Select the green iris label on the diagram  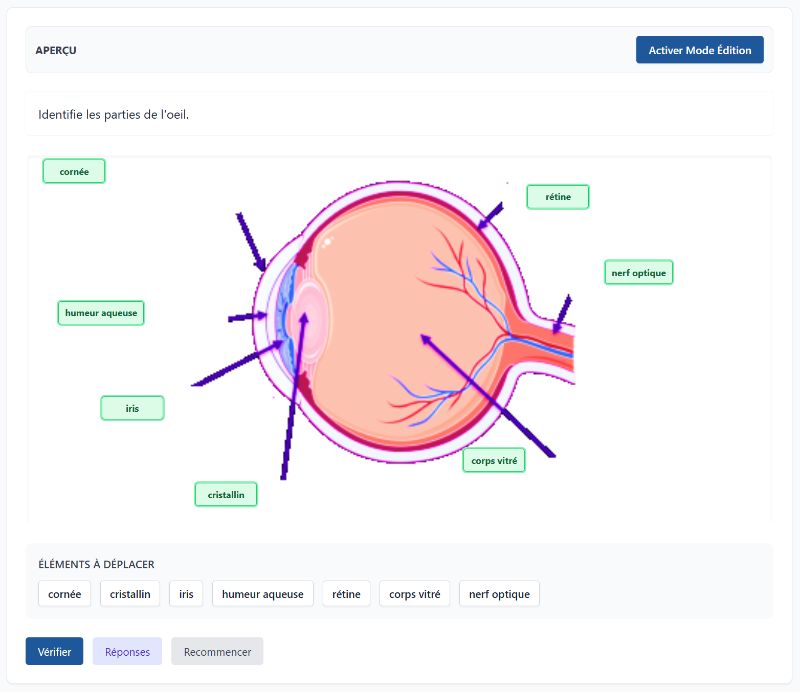tap(132, 408)
